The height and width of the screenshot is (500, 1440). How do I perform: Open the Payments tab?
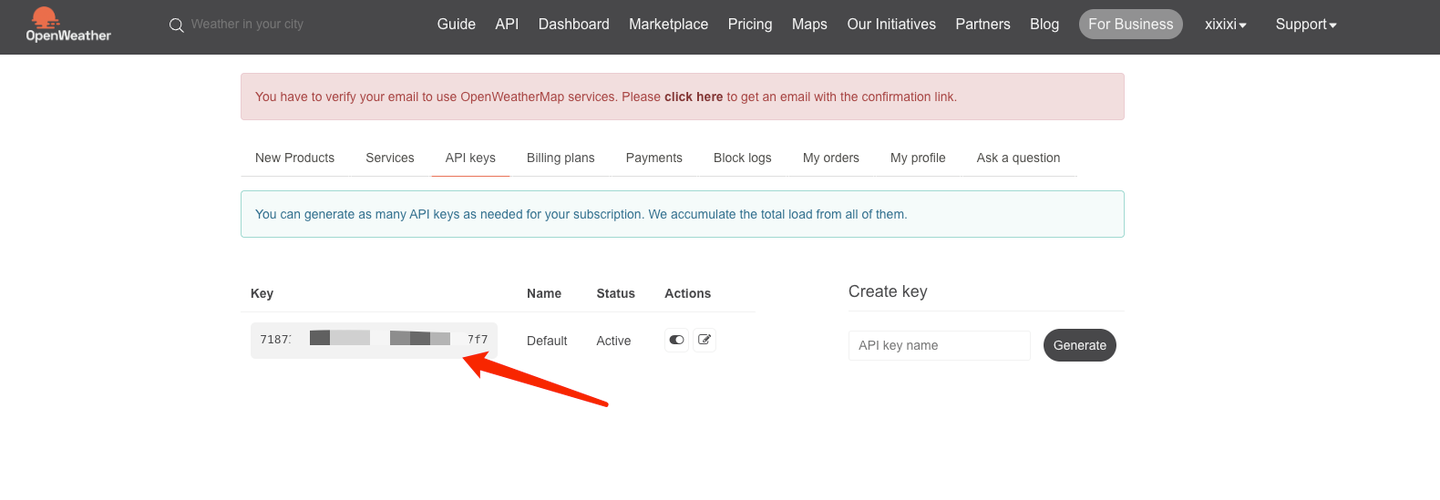point(654,158)
